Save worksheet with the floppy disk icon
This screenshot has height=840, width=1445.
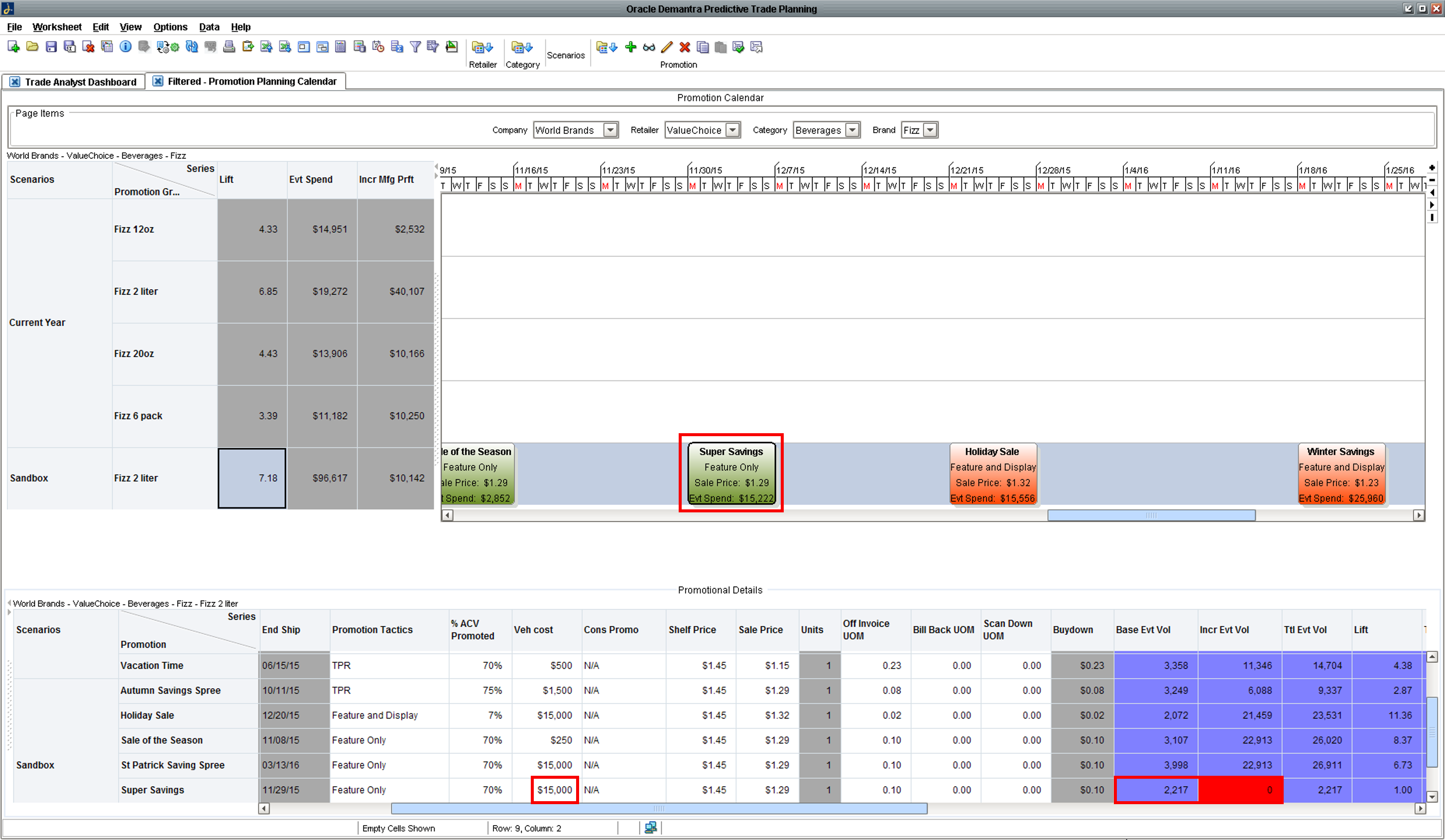pyautogui.click(x=51, y=47)
